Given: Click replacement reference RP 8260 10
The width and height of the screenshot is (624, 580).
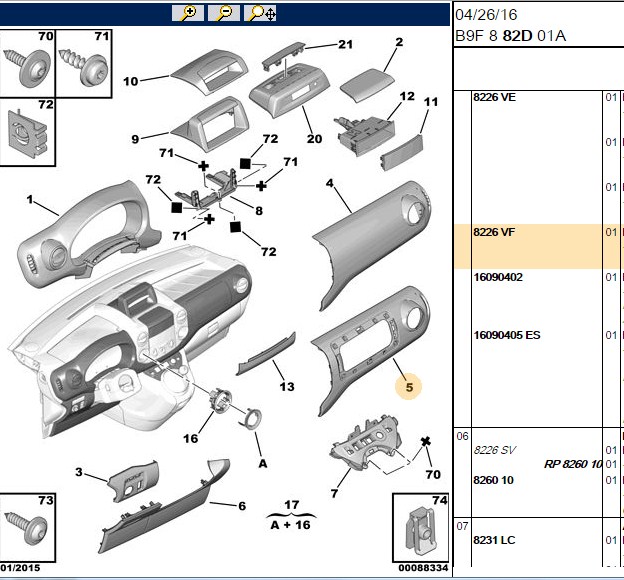Looking at the screenshot, I should pos(573,464).
